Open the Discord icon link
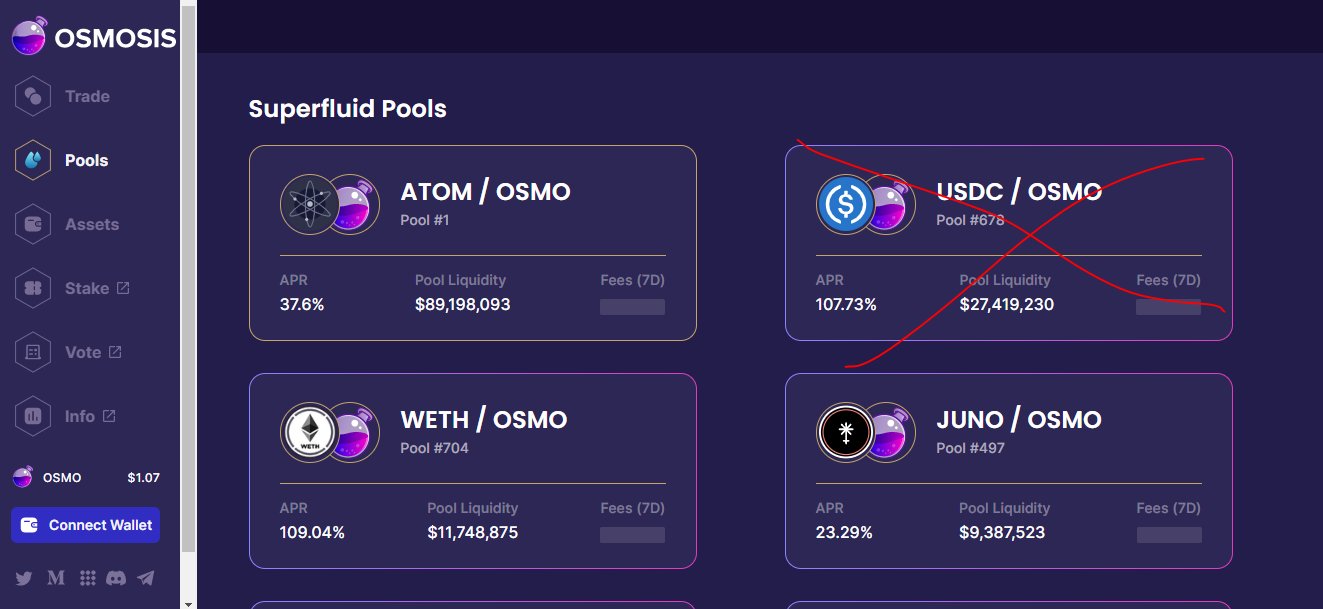This screenshot has width=1323, height=609. [116, 578]
